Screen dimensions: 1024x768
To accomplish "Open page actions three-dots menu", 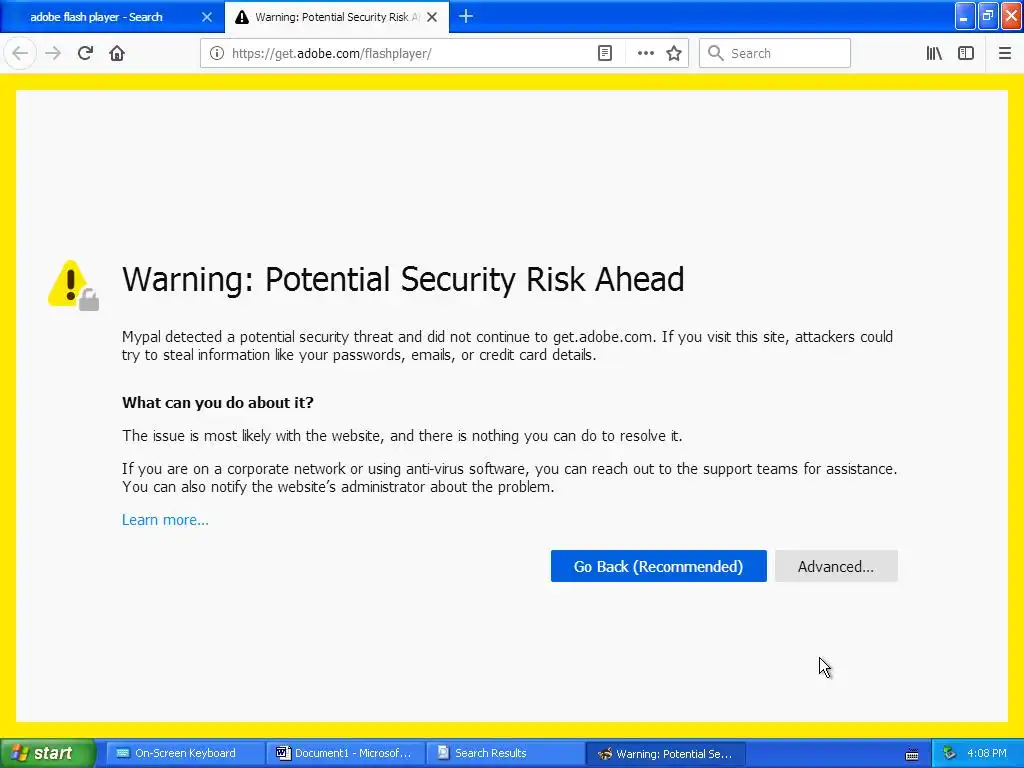I will [x=645, y=54].
